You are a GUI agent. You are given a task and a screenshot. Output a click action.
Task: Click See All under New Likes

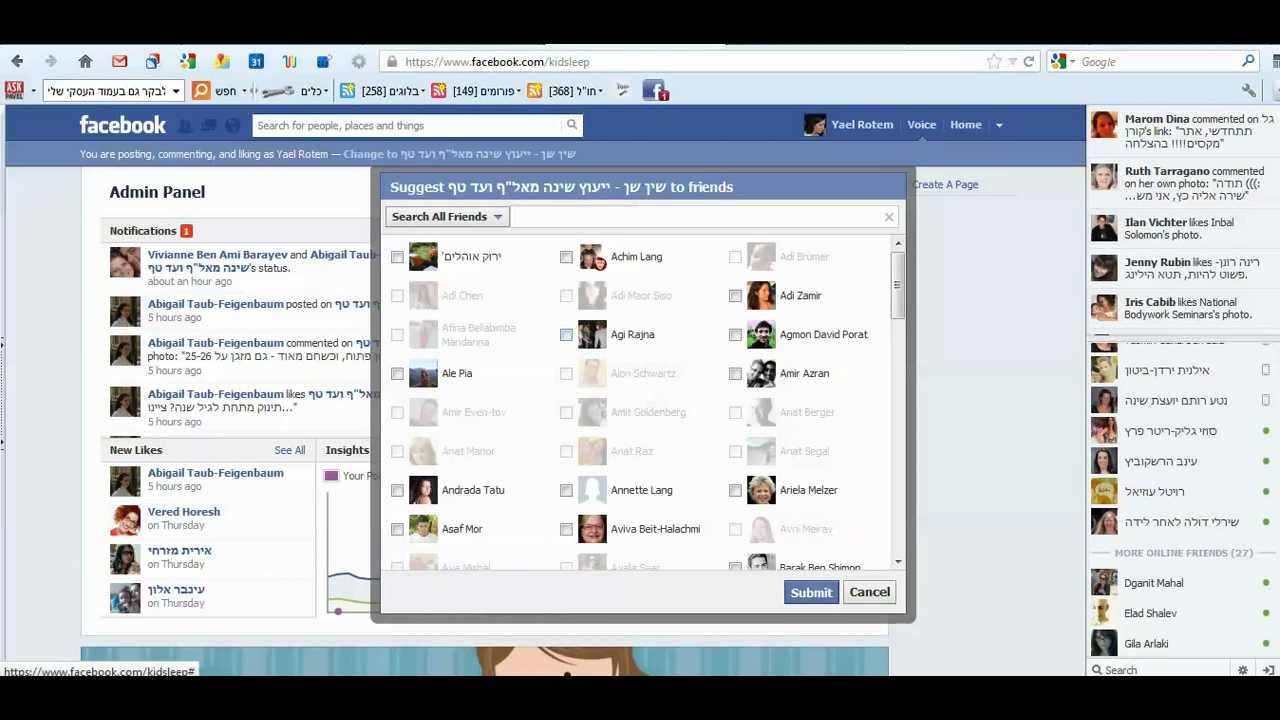tap(290, 450)
